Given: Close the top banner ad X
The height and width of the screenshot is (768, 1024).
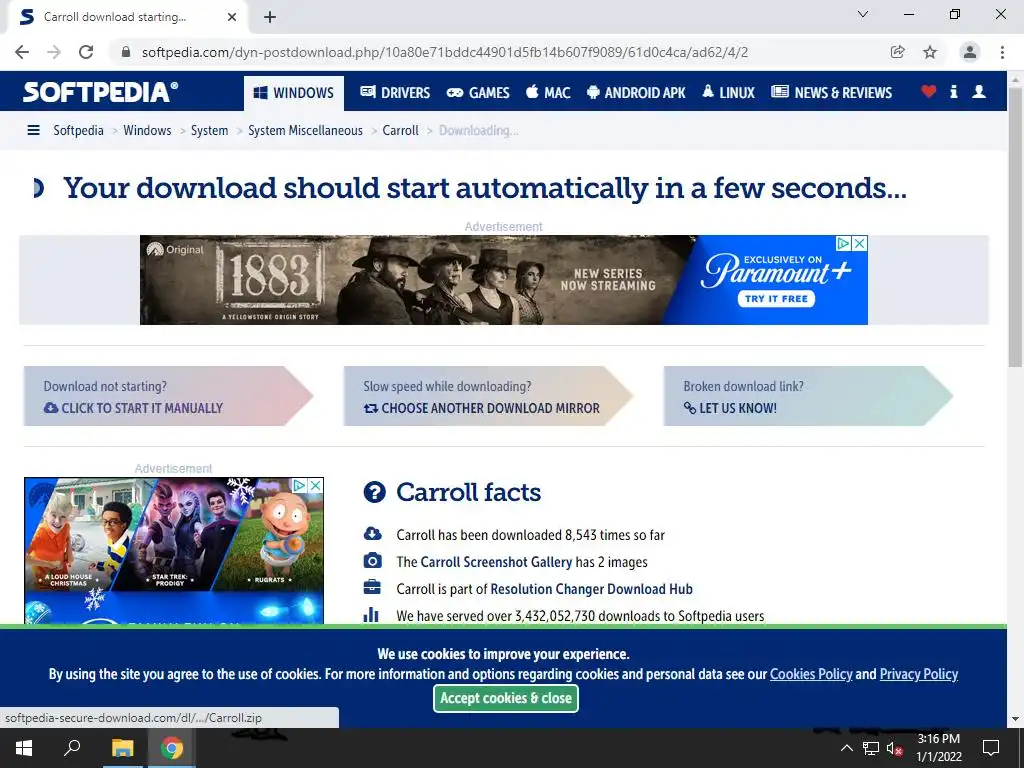Looking at the screenshot, I should (860, 244).
